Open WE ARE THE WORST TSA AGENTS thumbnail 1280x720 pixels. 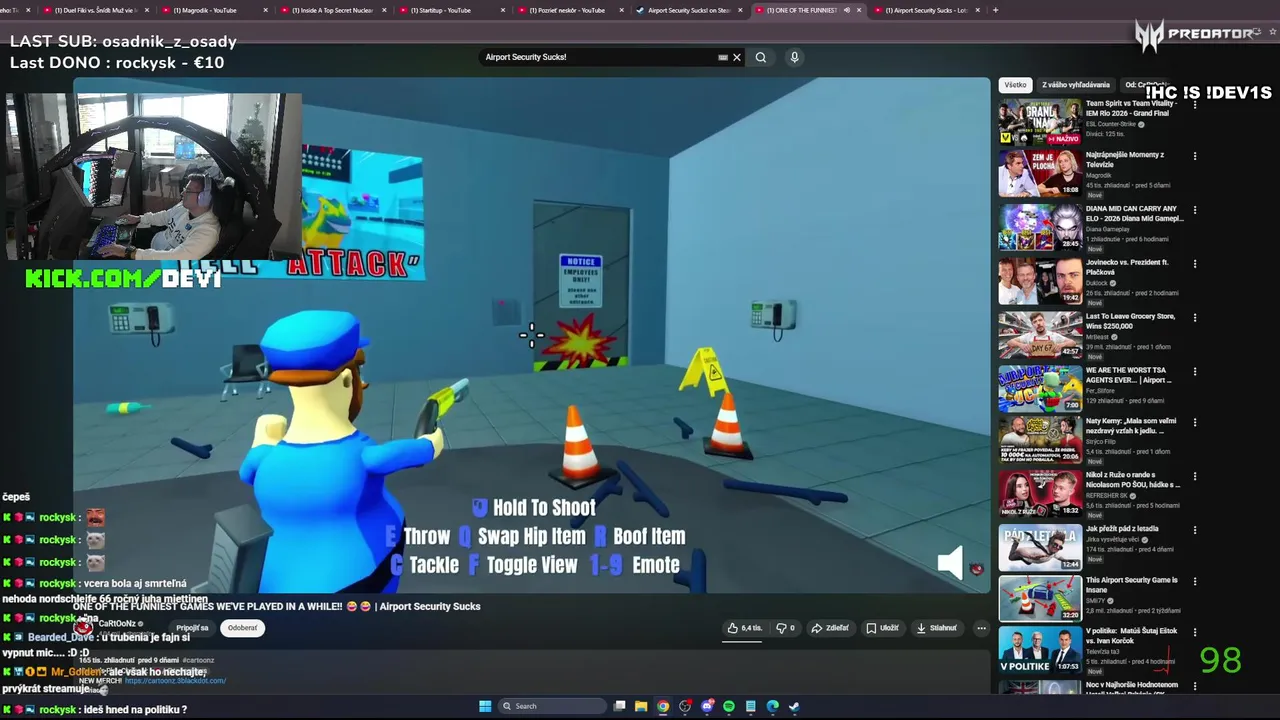1040,388
